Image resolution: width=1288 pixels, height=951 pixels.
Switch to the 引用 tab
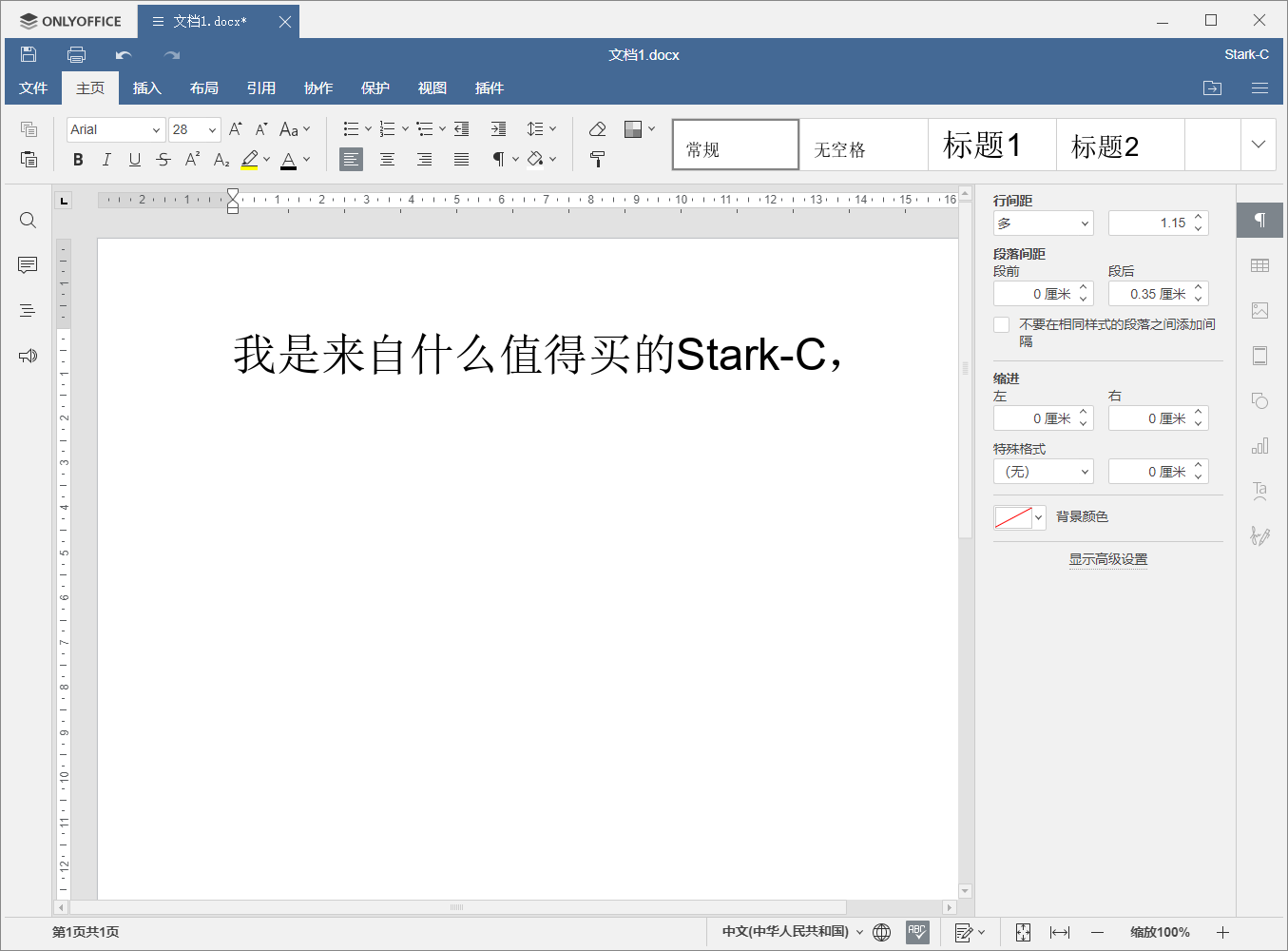tap(261, 88)
